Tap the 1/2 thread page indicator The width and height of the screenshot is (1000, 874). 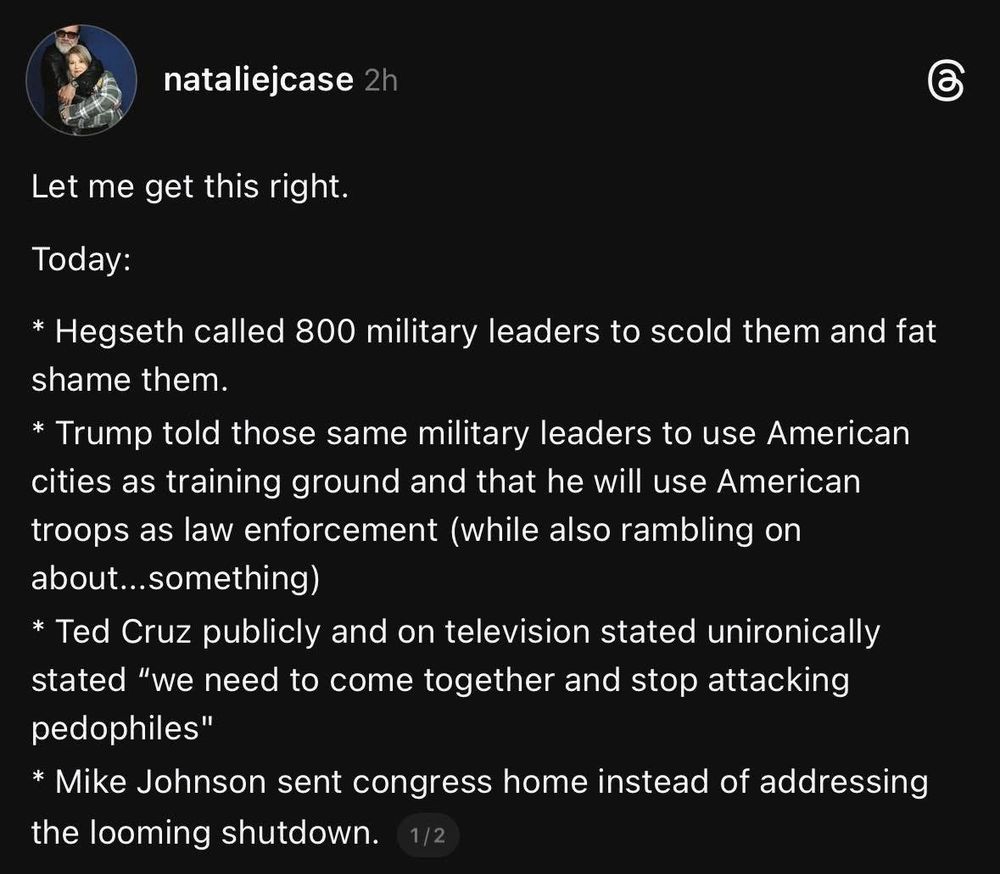[428, 835]
